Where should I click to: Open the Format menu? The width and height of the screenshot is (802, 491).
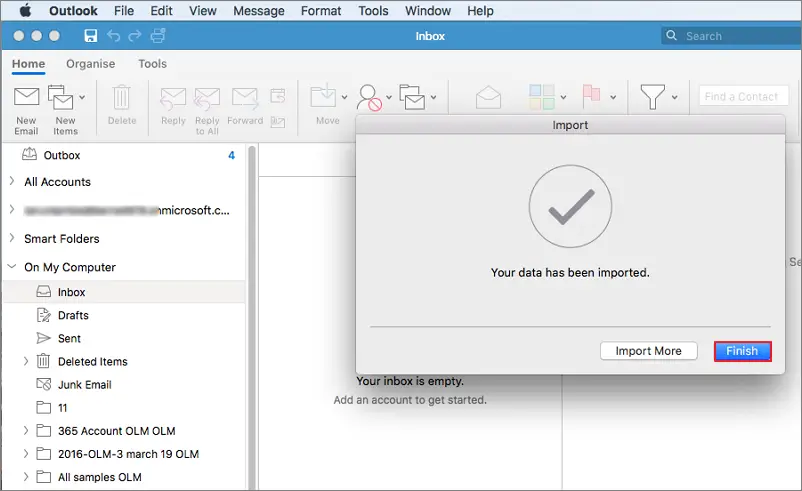pos(321,11)
